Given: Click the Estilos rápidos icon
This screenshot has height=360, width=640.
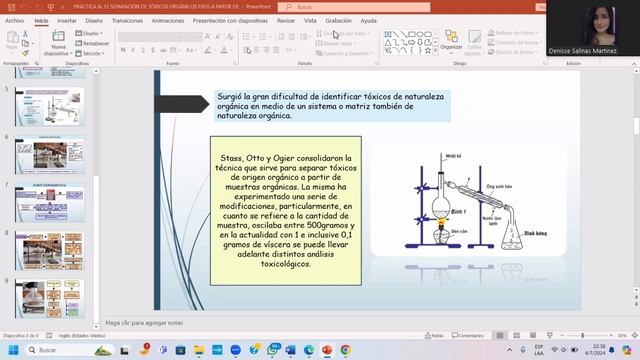Looking at the screenshot, I should (474, 42).
